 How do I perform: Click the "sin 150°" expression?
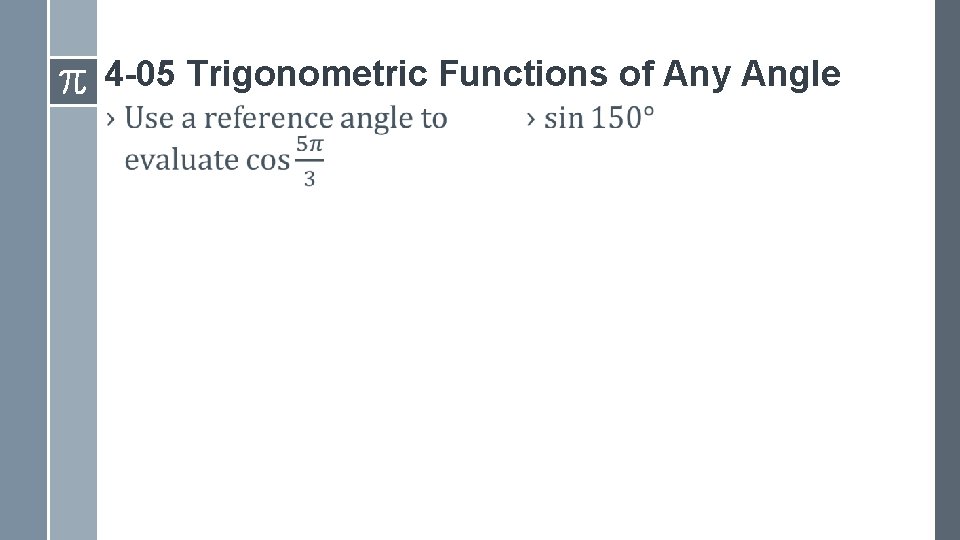(599, 119)
